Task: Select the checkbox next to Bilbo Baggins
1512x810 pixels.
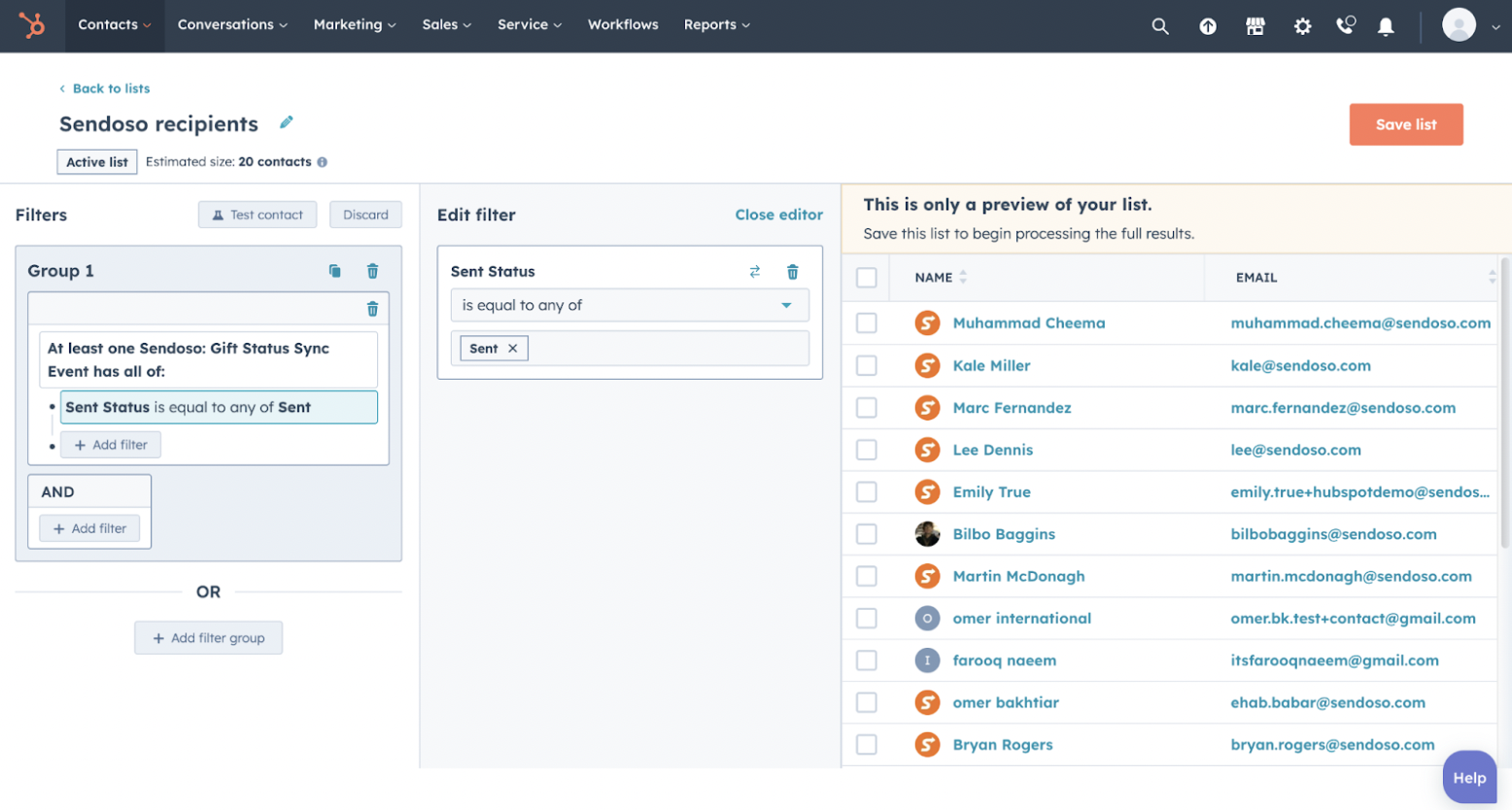Action: 866,533
